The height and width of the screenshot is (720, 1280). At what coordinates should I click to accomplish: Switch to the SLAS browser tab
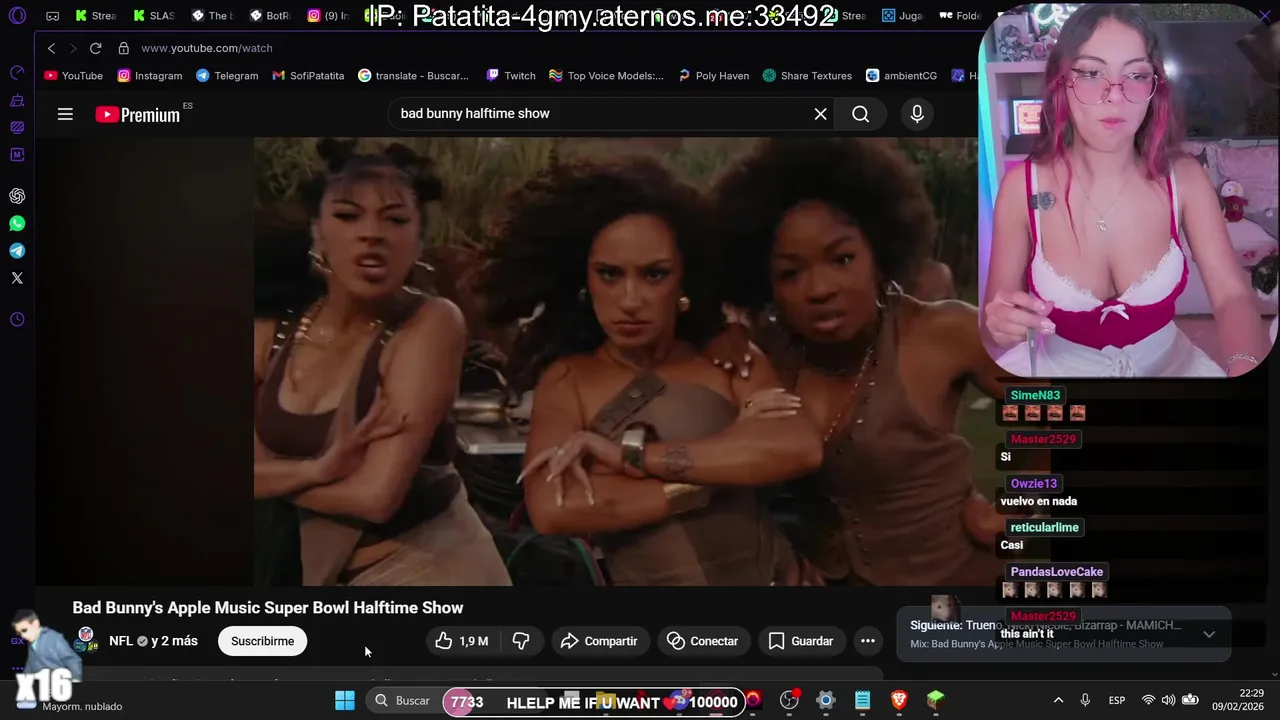click(x=153, y=16)
